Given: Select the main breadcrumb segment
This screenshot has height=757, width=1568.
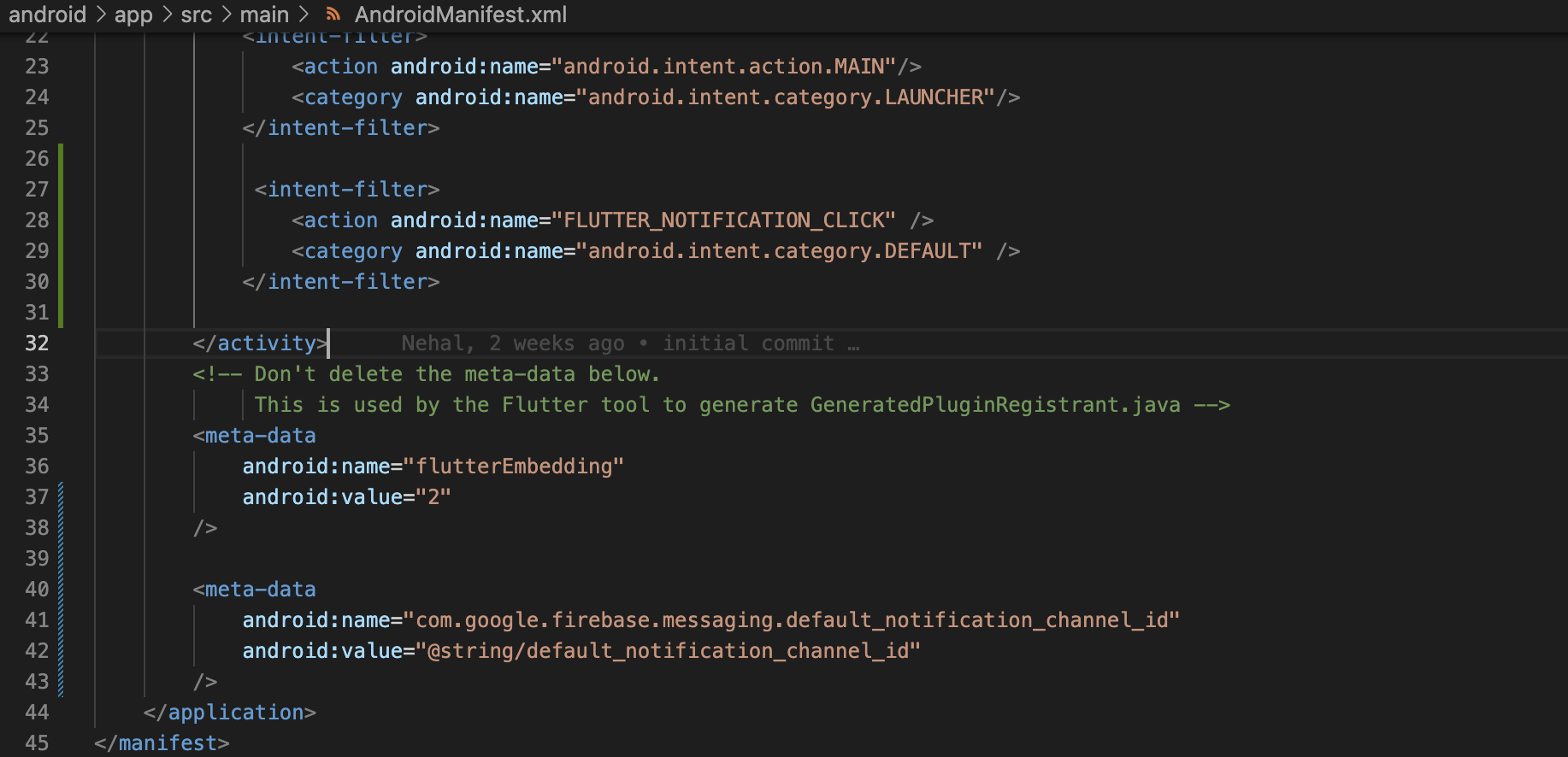Looking at the screenshot, I should pyautogui.click(x=264, y=15).
